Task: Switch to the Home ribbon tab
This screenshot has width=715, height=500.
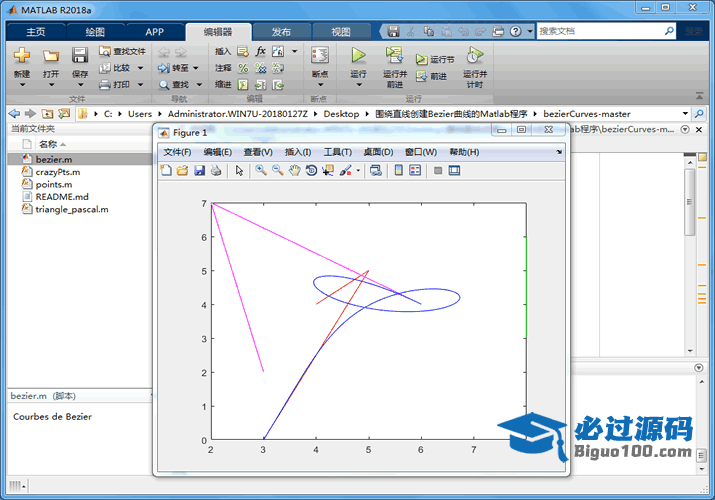Action: point(36,32)
